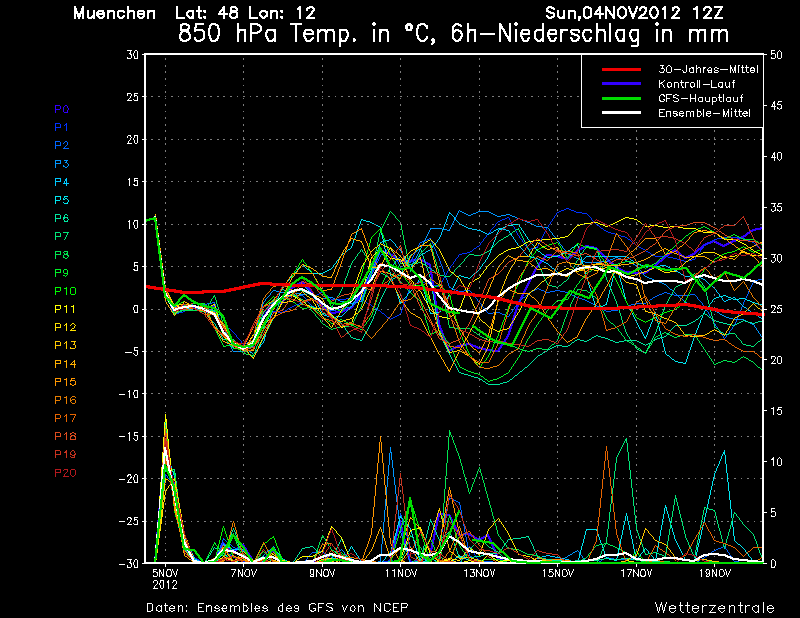
Task: Click the 'Wetterzentrale' credit text
Action: tap(714, 607)
